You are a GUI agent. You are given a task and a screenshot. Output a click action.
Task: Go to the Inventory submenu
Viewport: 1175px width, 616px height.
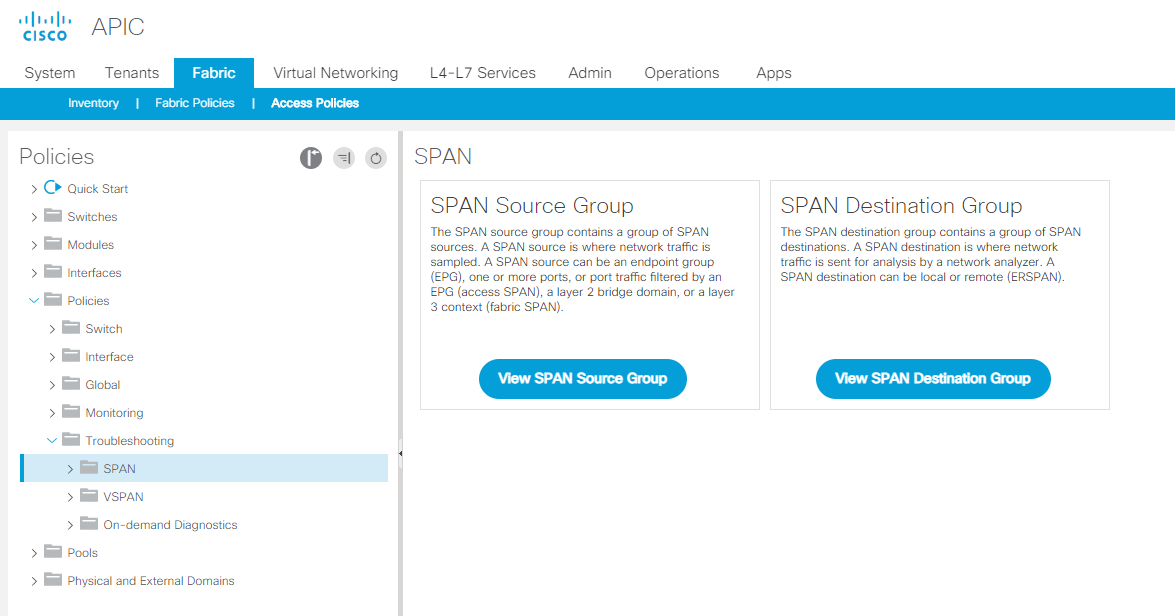click(x=94, y=103)
